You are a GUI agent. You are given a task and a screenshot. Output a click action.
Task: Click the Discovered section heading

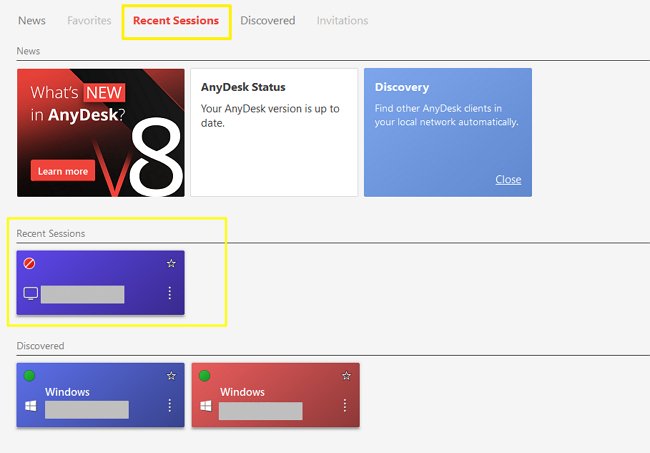[x=40, y=346]
